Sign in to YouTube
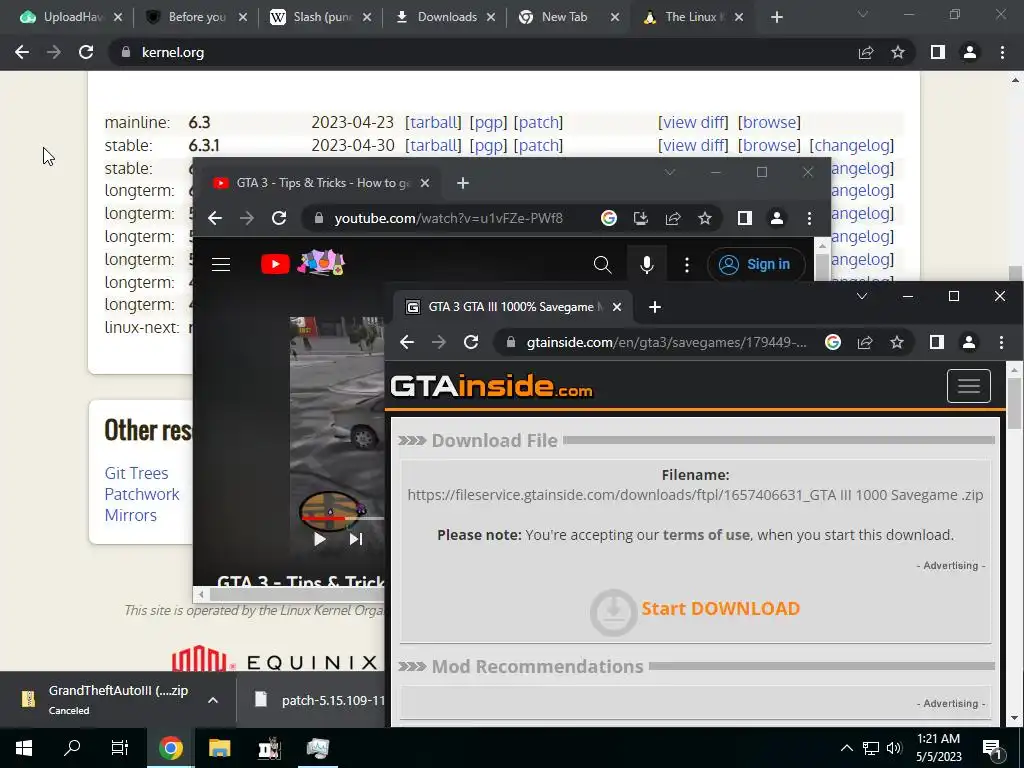Image resolution: width=1024 pixels, height=768 pixels. tap(756, 264)
